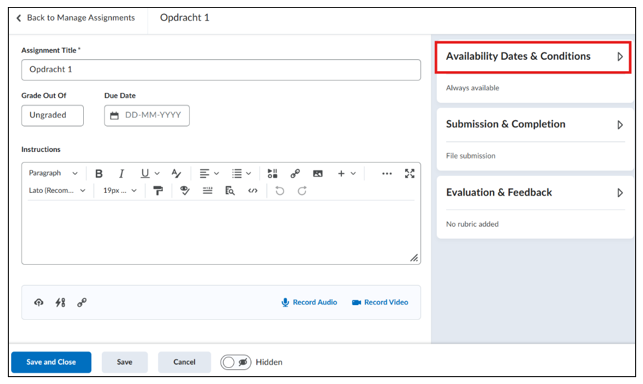
Task: Cancel editing the assignment
Action: (x=185, y=362)
